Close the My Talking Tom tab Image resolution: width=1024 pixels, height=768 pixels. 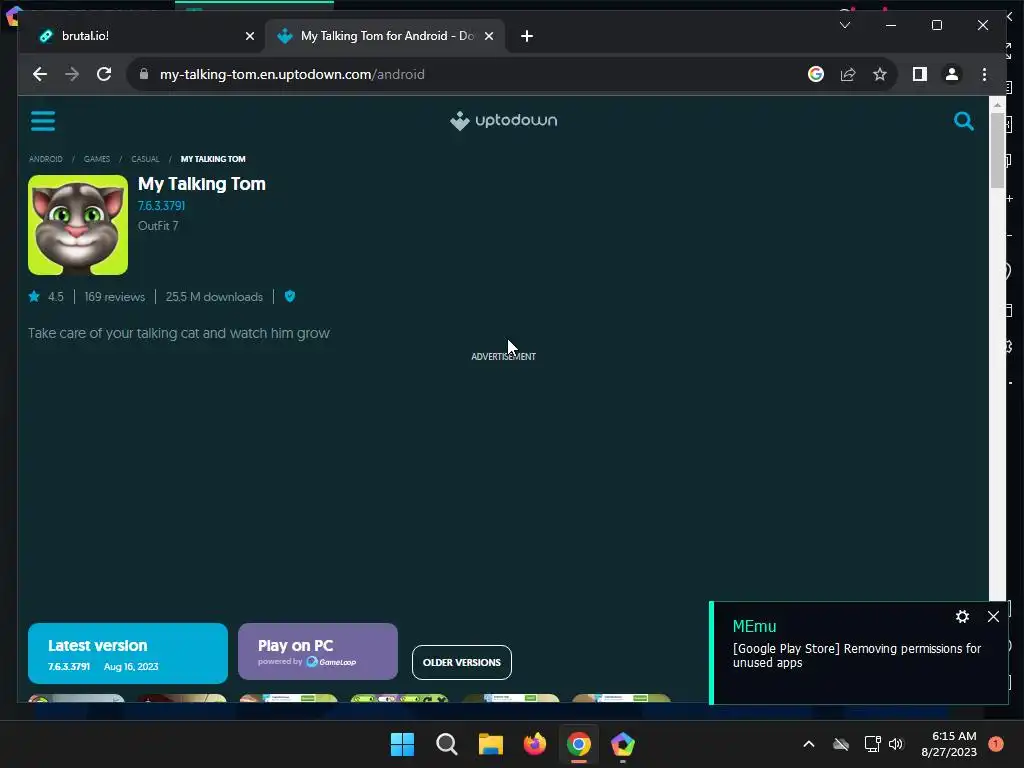[488, 36]
